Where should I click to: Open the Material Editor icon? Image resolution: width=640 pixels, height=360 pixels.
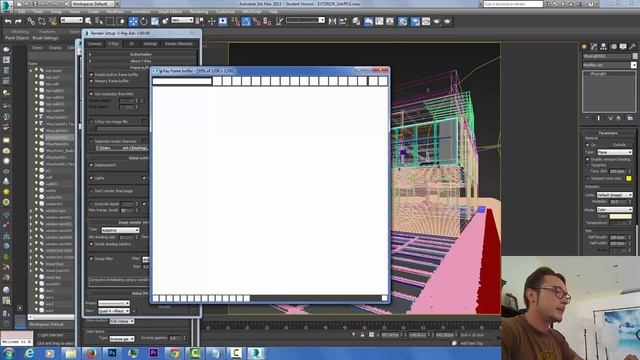[x=402, y=21]
